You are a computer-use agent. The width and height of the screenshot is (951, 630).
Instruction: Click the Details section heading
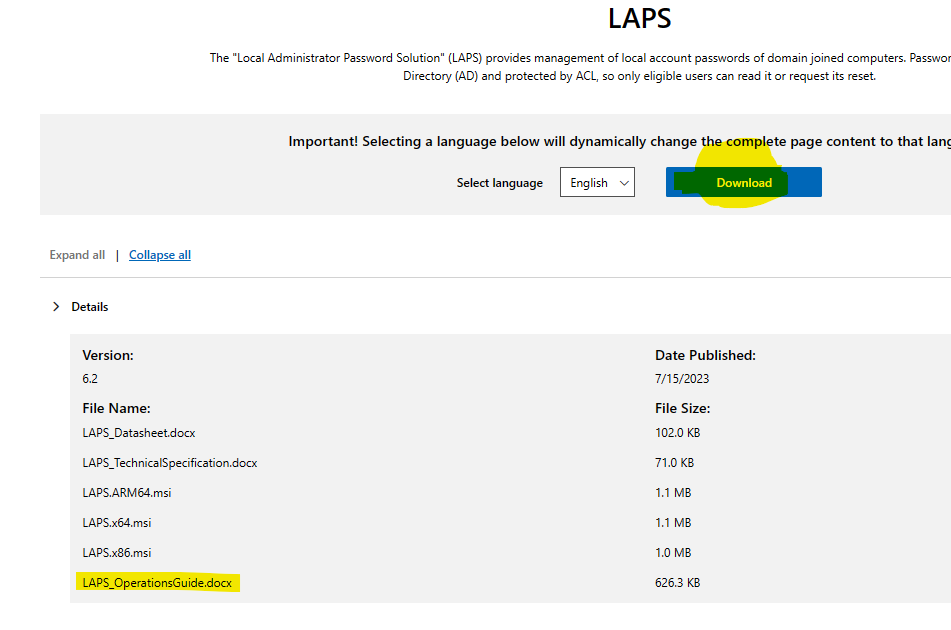coord(90,307)
